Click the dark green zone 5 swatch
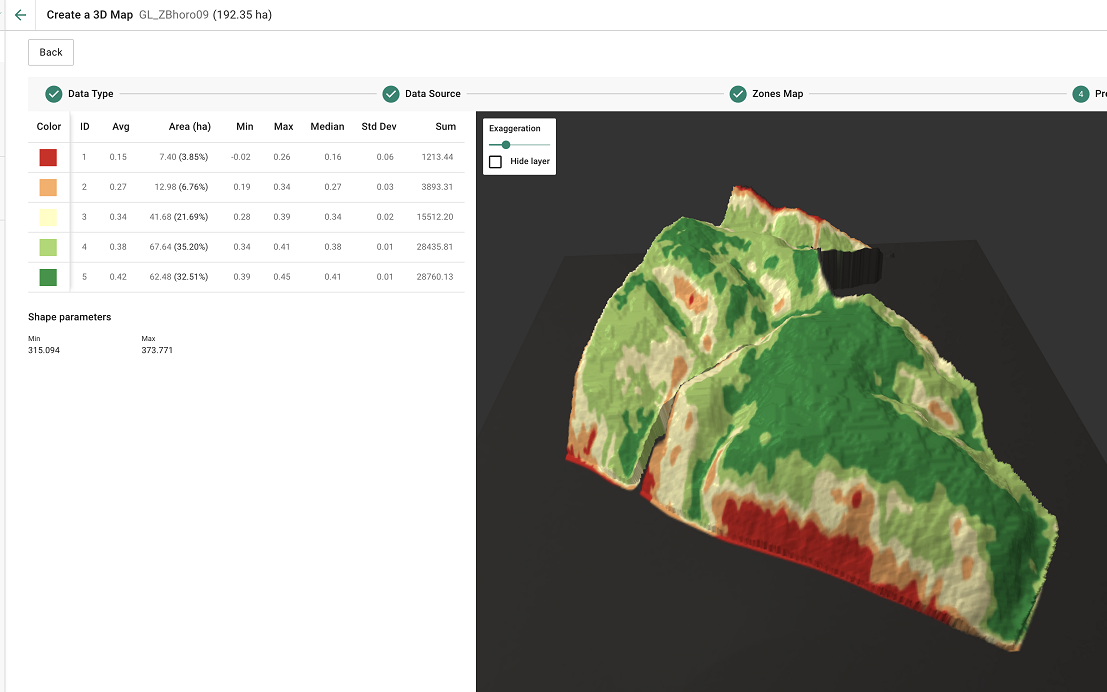1107x692 pixels. [48, 278]
